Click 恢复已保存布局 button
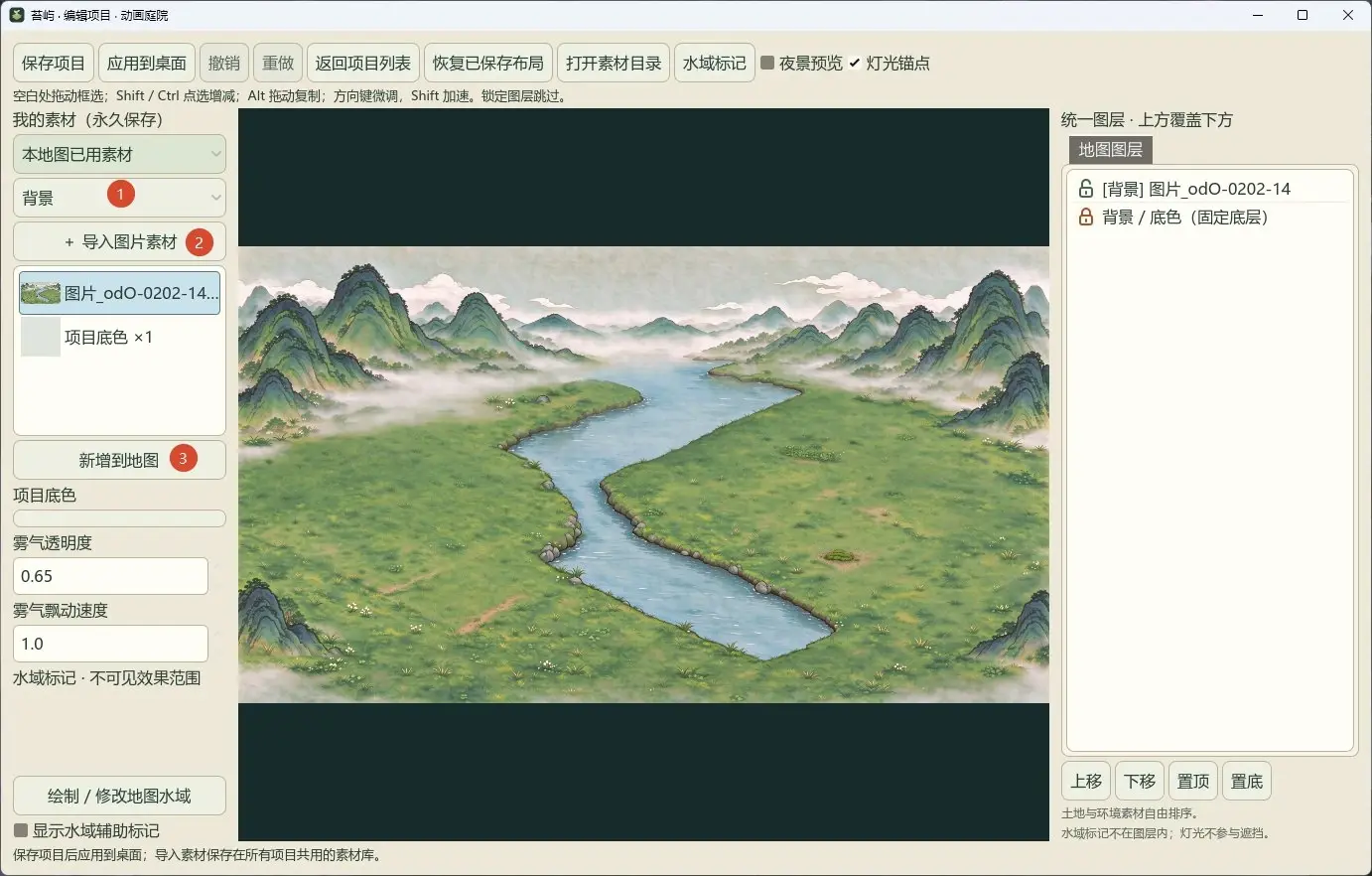Viewport: 1372px width, 876px height. (x=488, y=63)
